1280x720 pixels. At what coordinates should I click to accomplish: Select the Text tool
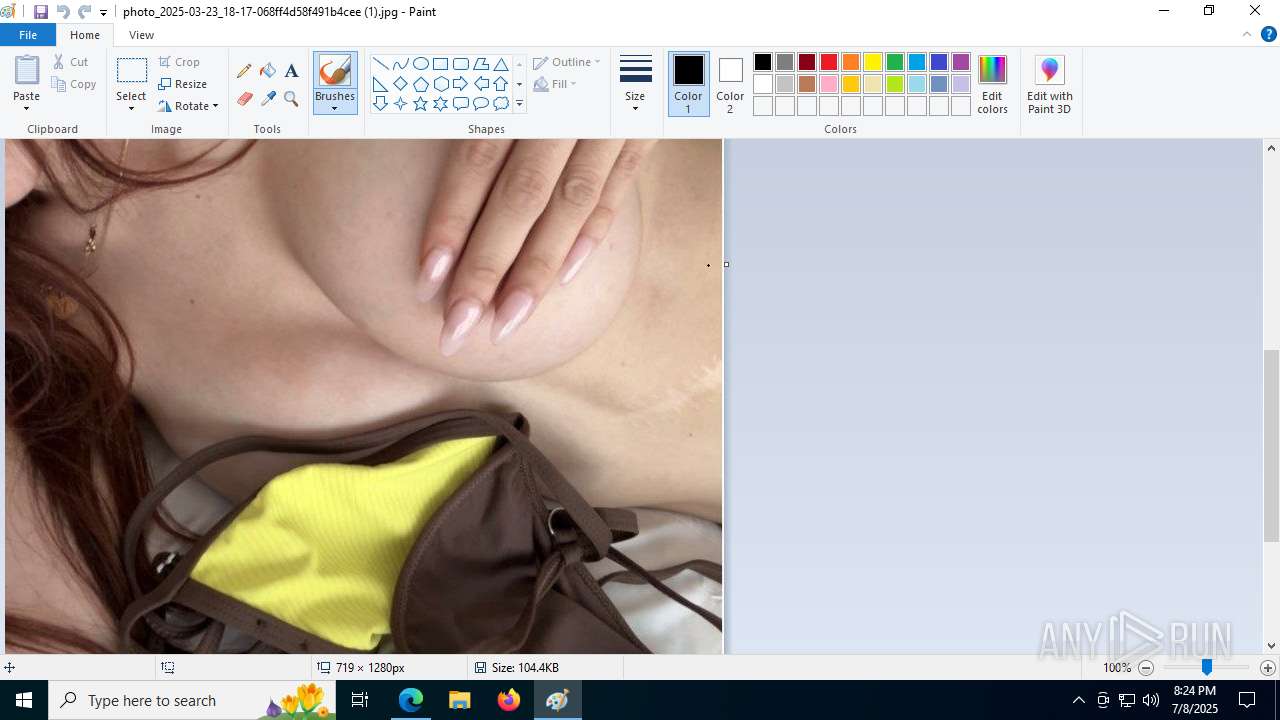[291, 71]
